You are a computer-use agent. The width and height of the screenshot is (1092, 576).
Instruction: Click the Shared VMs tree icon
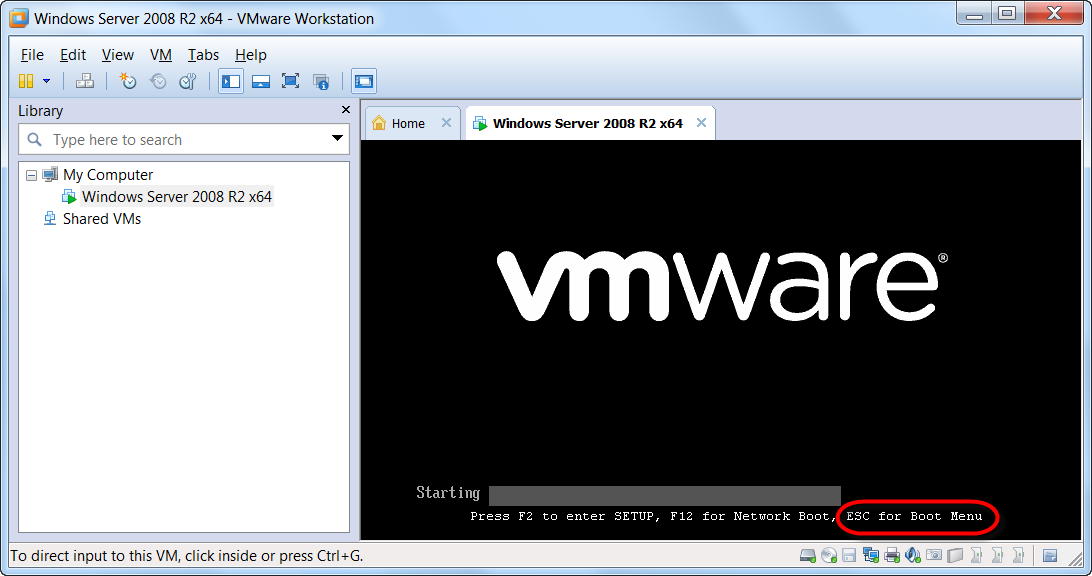point(49,219)
